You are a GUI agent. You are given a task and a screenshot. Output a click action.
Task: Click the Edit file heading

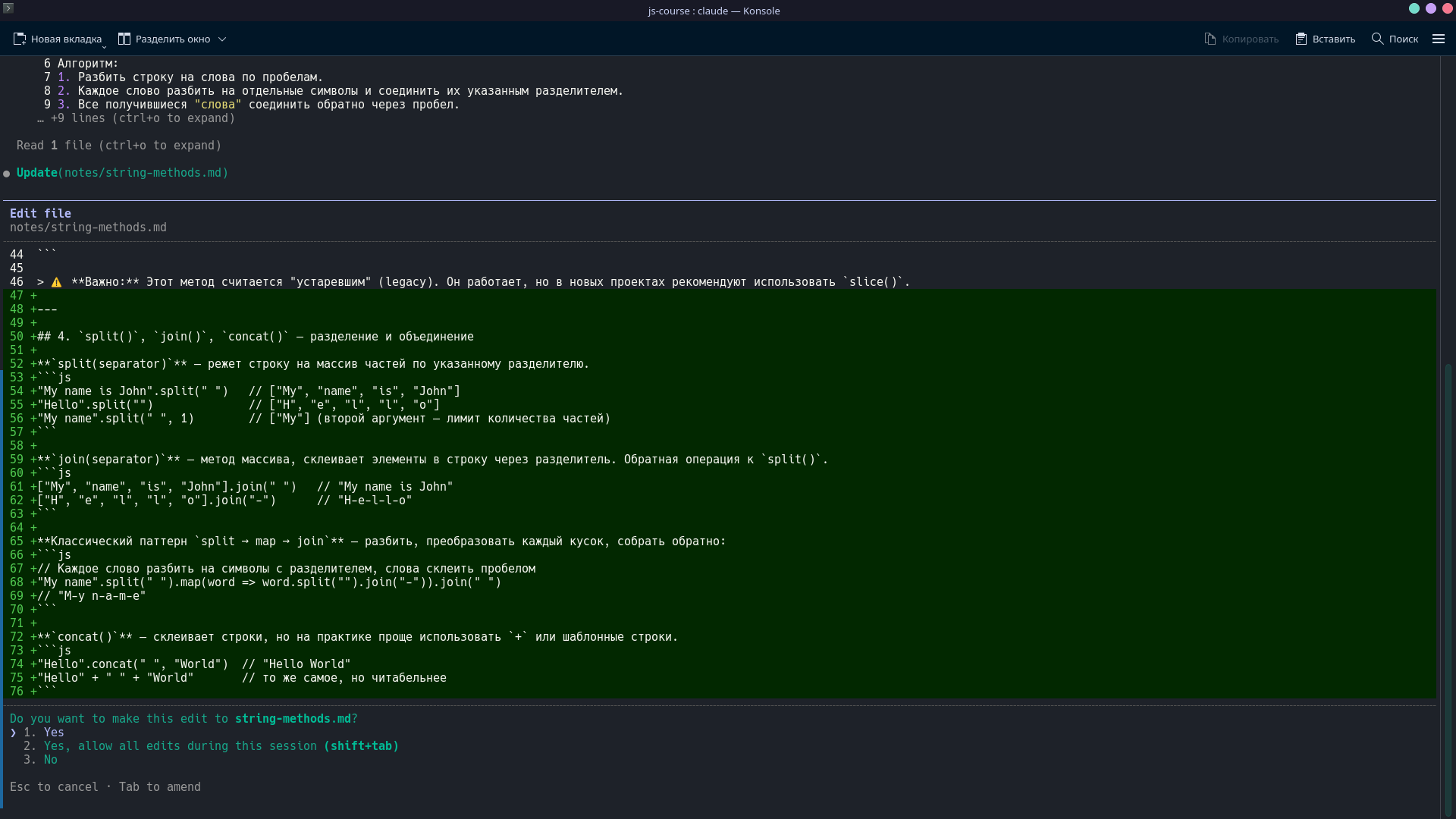pyautogui.click(x=40, y=214)
